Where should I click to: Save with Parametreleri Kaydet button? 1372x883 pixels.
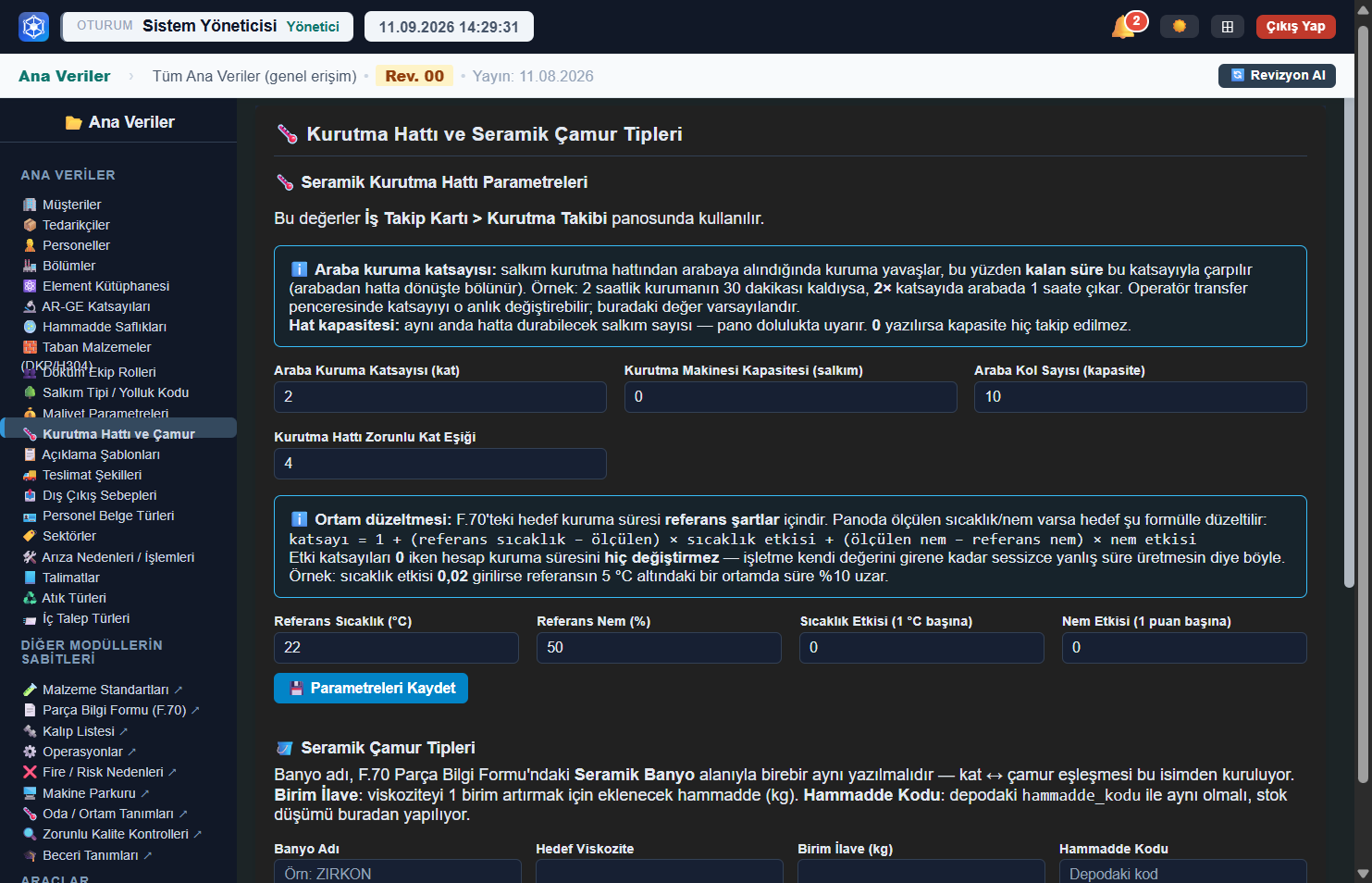click(x=371, y=689)
